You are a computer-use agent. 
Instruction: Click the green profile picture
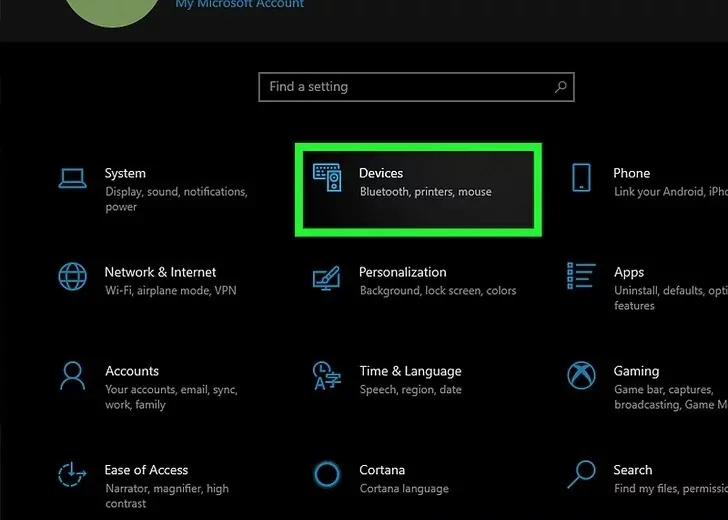point(110,10)
